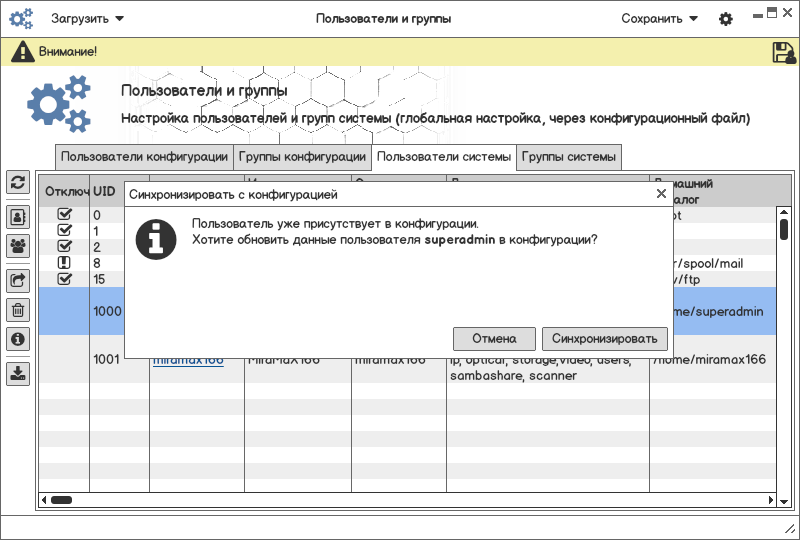Click the user group icon in sidebar

(x=18, y=246)
